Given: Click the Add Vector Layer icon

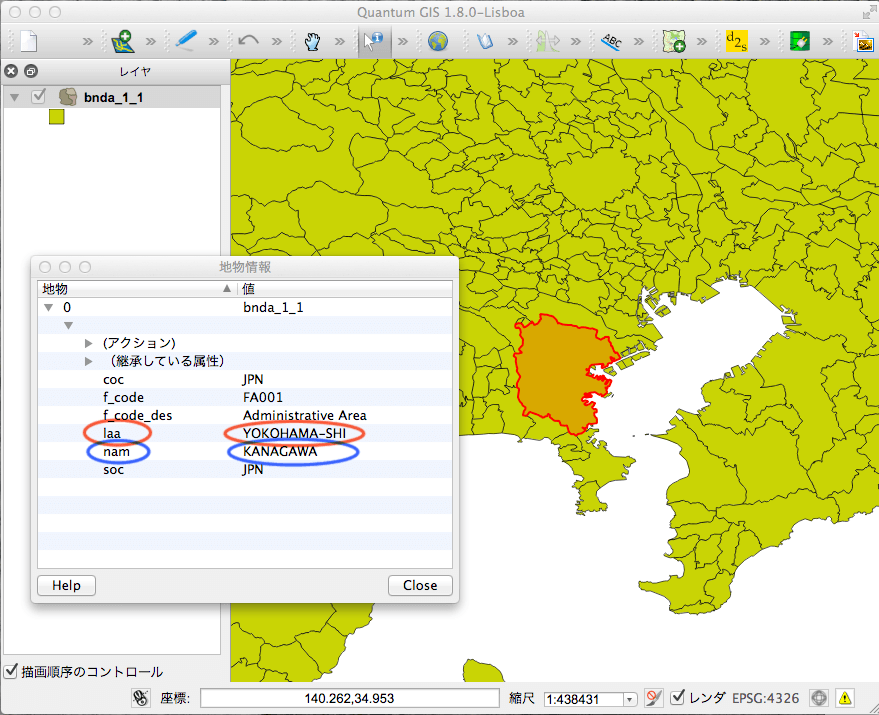Looking at the screenshot, I should pos(124,41).
